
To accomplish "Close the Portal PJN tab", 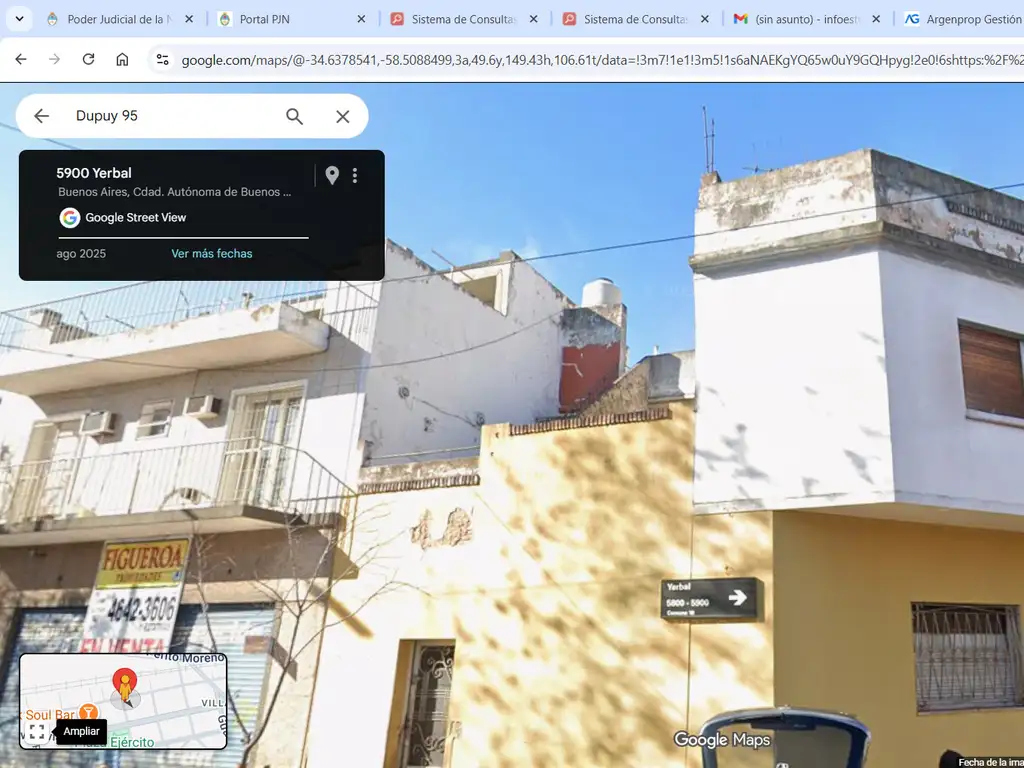I will point(361,20).
